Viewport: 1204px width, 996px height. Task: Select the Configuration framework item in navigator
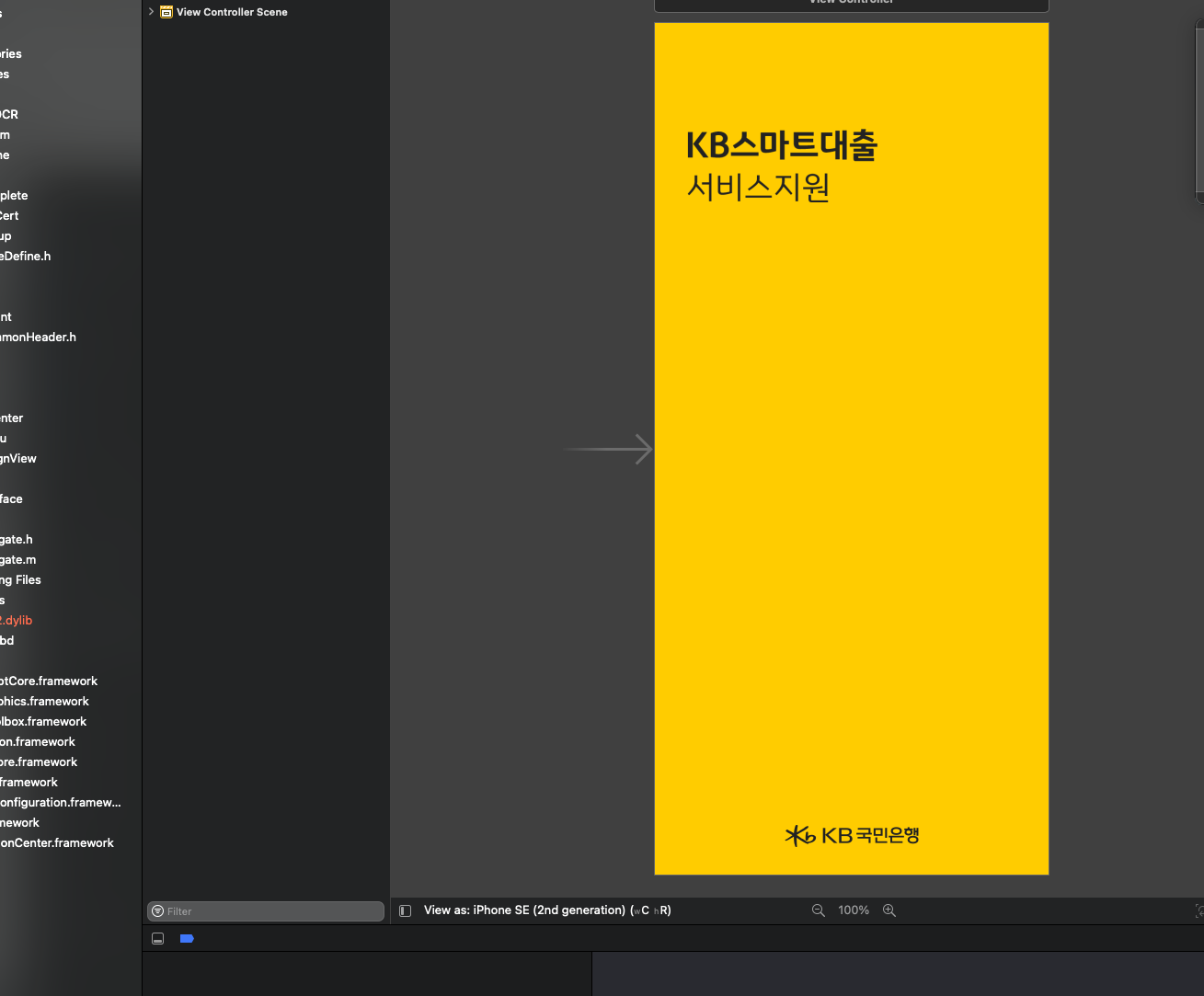[x=60, y=803]
